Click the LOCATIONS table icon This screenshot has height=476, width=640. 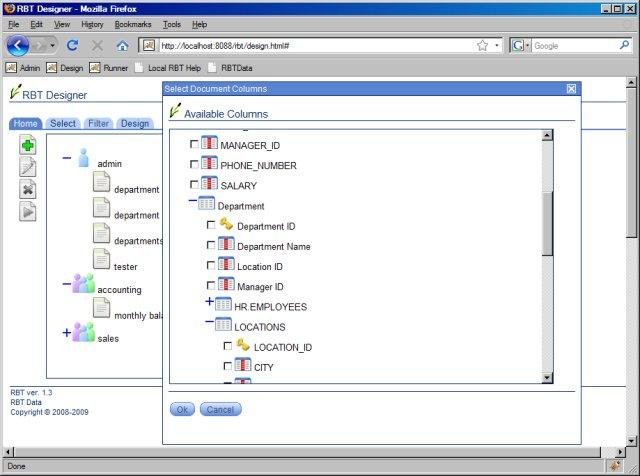[x=223, y=324]
